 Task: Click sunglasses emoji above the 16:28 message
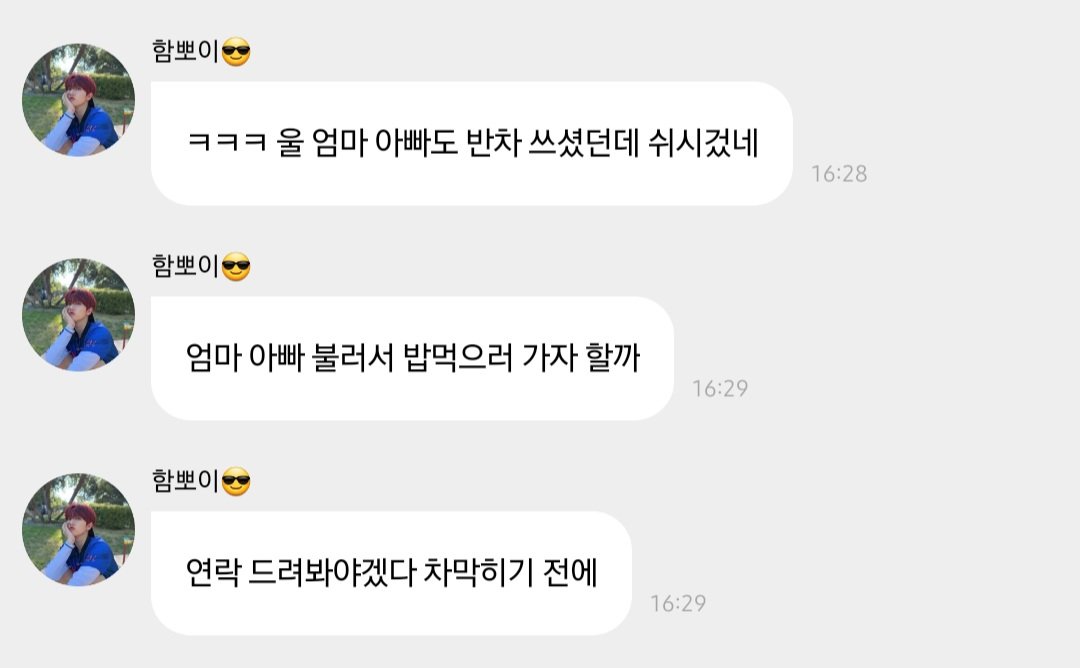(236, 52)
